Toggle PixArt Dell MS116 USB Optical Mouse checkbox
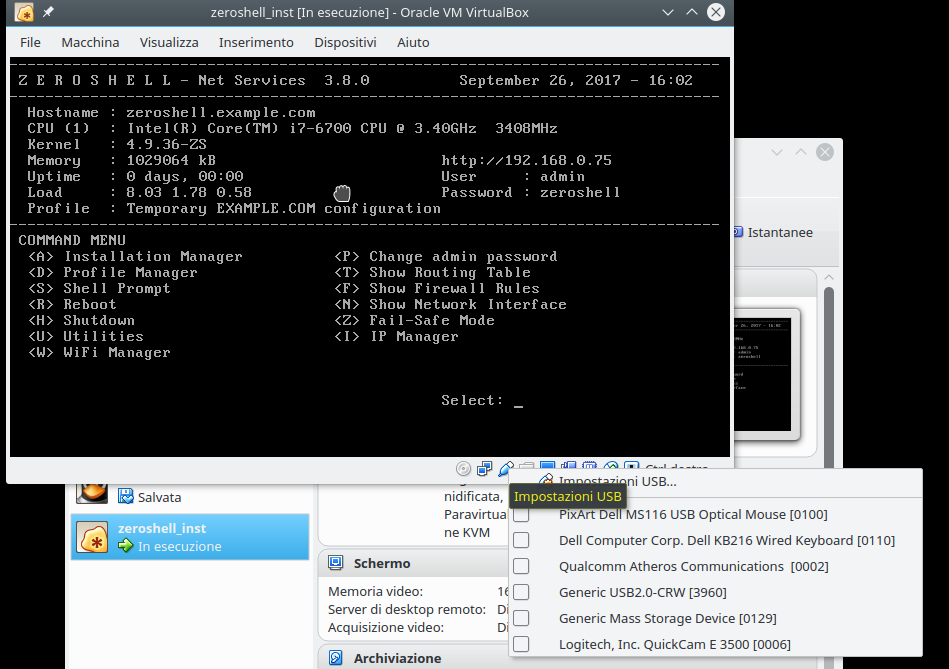This screenshot has height=669, width=949. [x=521, y=515]
